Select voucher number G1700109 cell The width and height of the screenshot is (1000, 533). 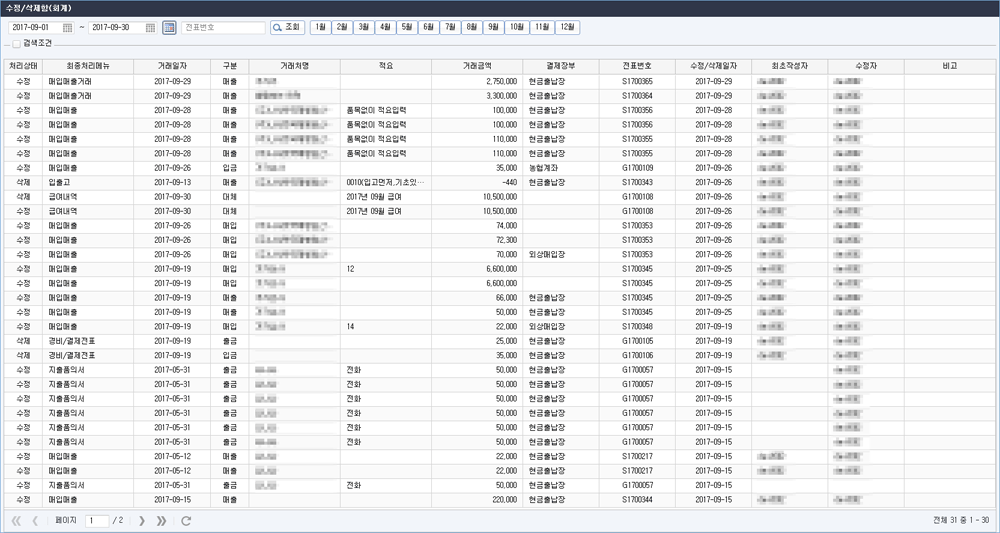click(637, 168)
